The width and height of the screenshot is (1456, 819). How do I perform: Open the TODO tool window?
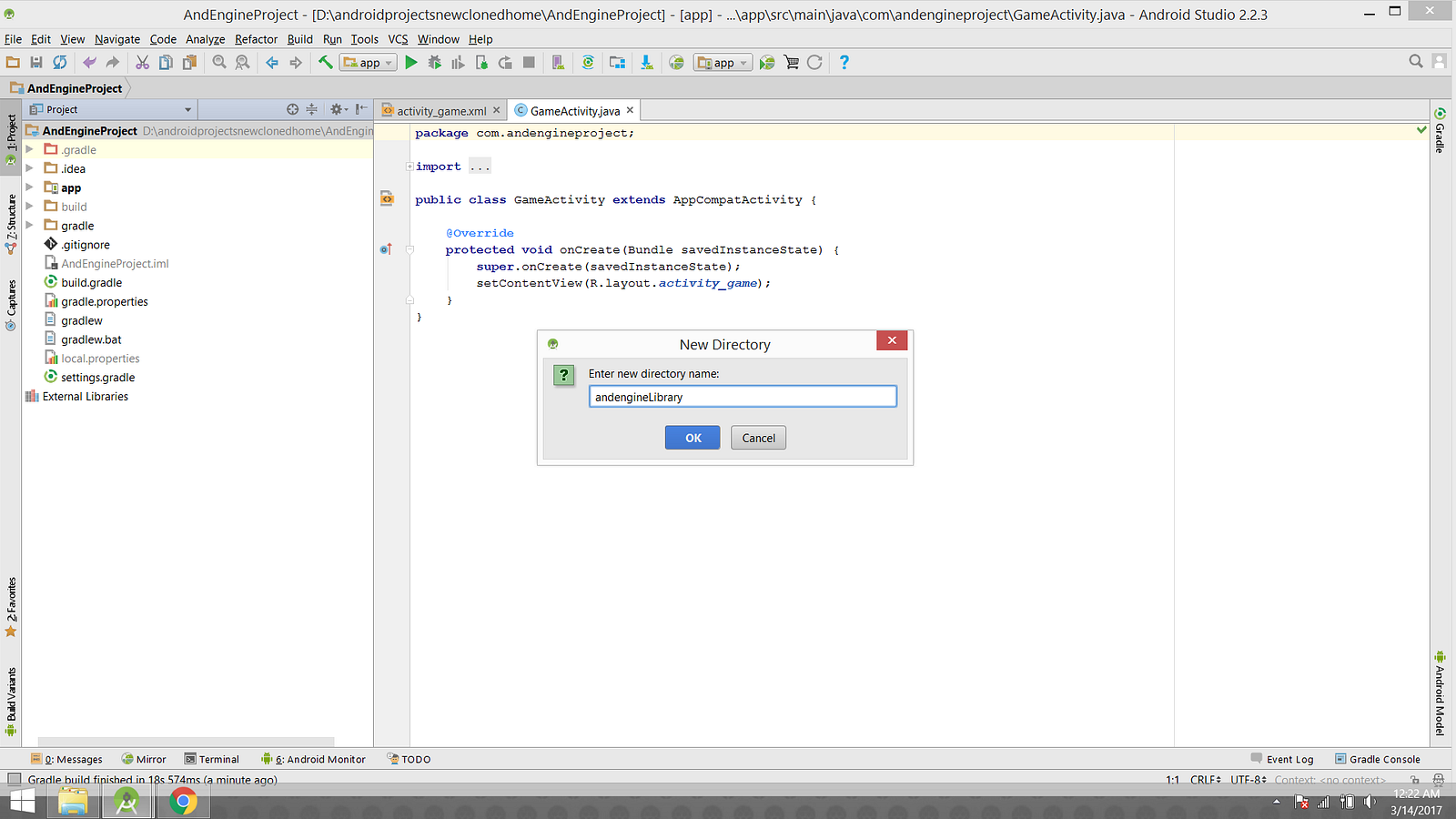409,759
